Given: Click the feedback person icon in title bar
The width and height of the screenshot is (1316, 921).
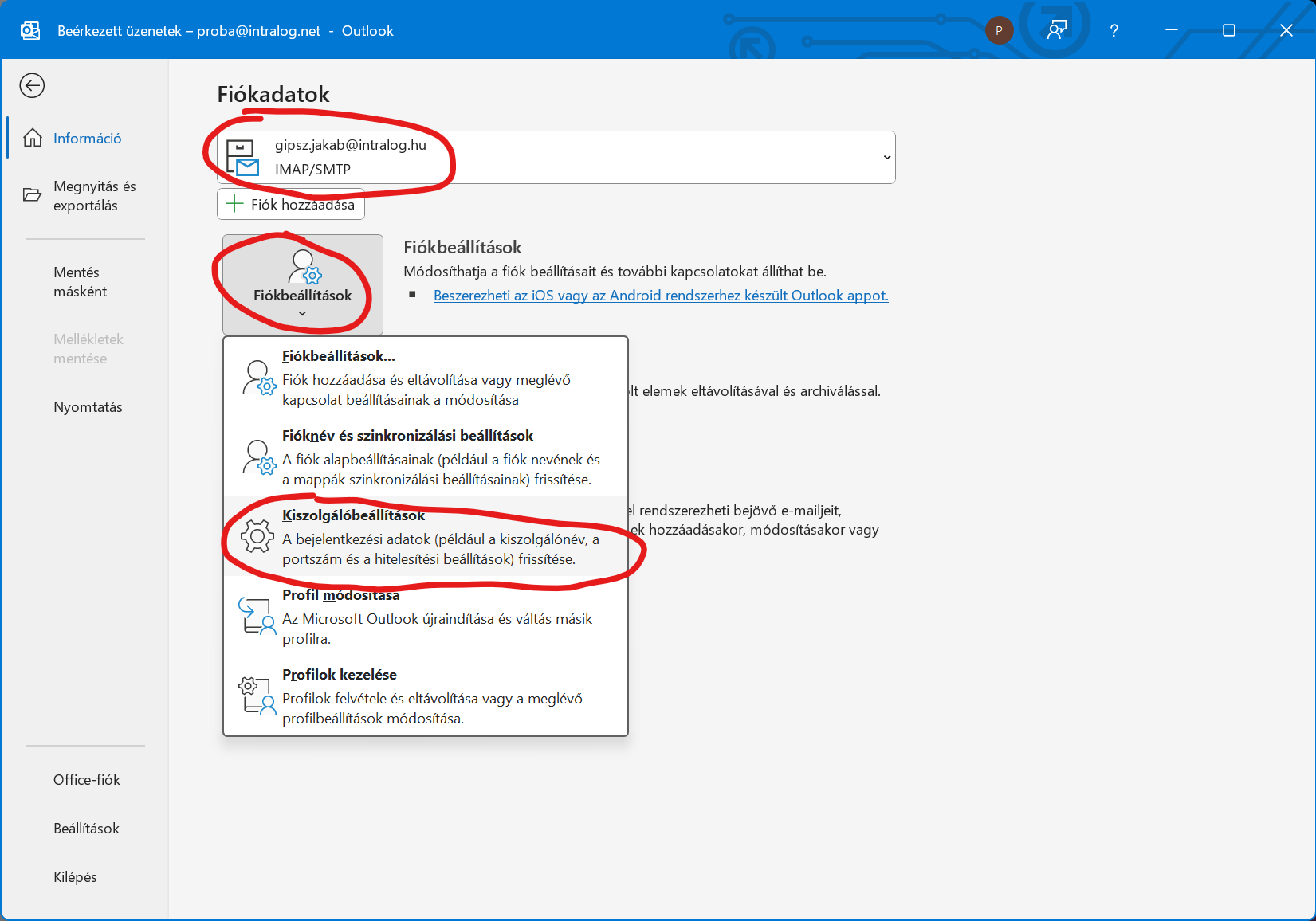Looking at the screenshot, I should pos(1056,30).
